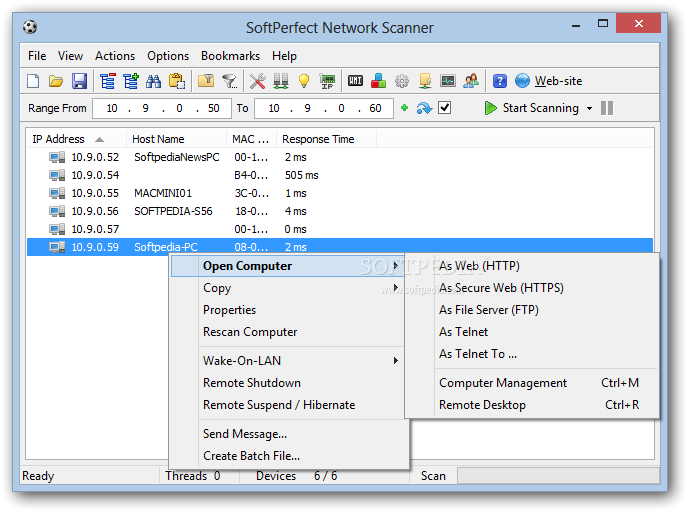Expand all nodes tree icon with plus
The height and width of the screenshot is (512, 688).
(x=131, y=81)
